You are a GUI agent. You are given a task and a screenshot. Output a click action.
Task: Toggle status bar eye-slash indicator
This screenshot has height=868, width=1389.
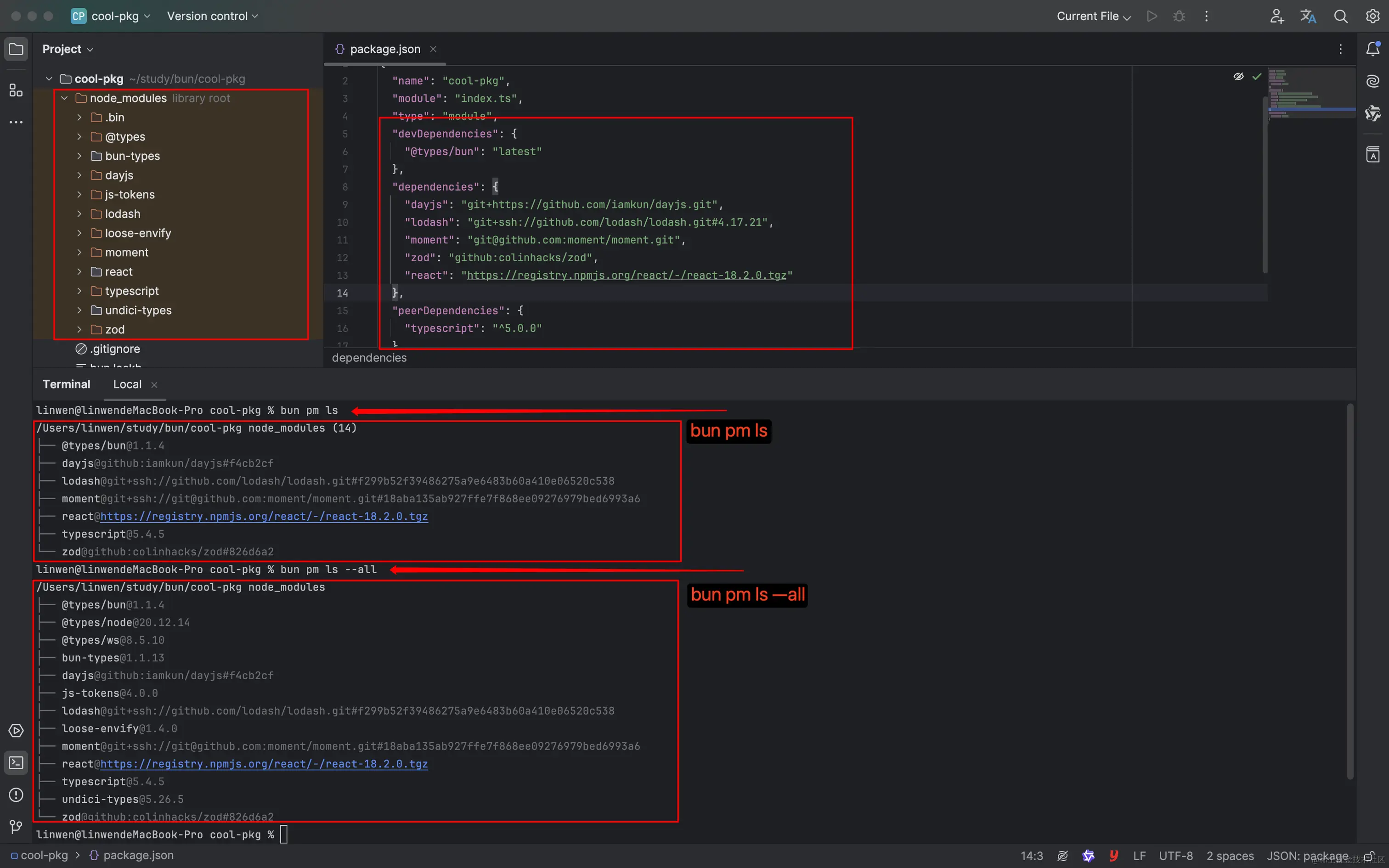(x=1062, y=855)
